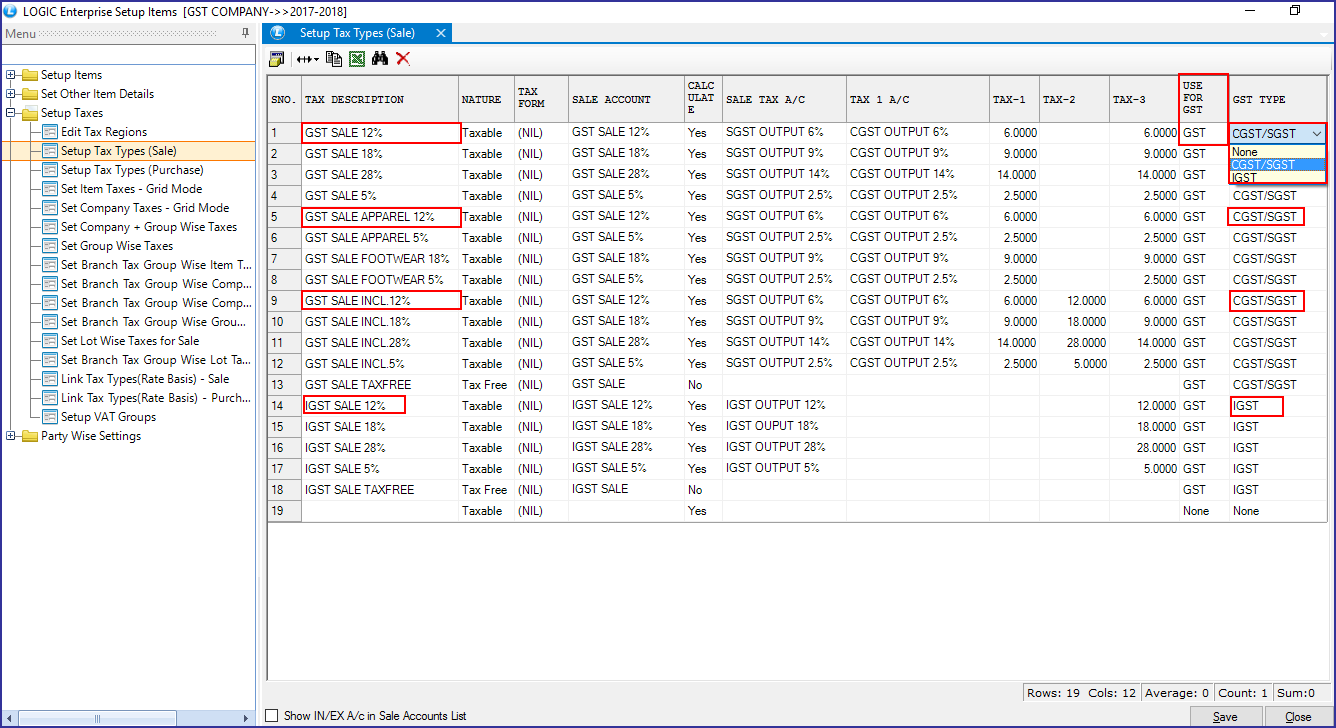This screenshot has width=1336, height=728.
Task: Click the Menu search input field
Action: tap(128, 55)
